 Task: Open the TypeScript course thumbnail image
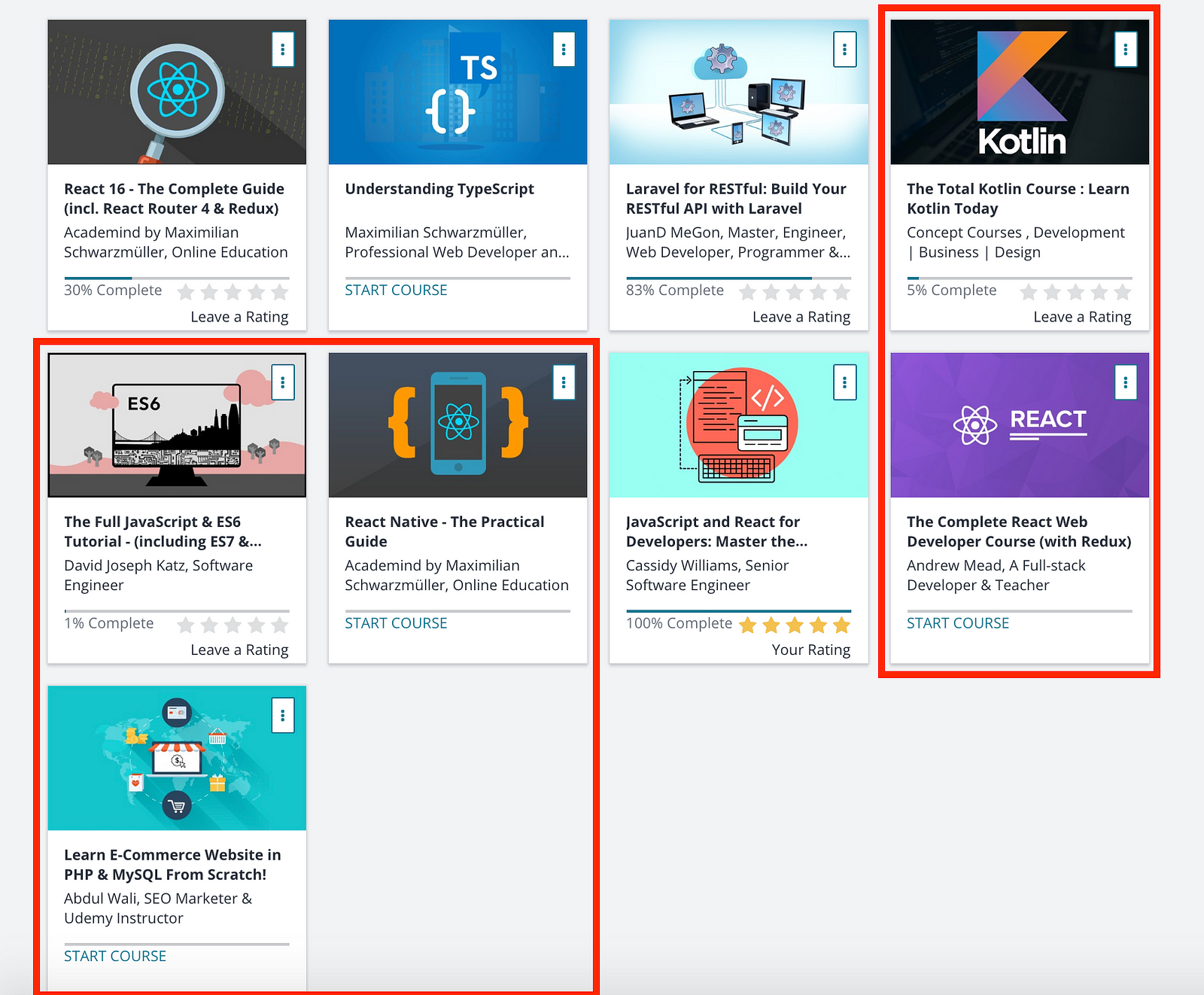click(458, 92)
